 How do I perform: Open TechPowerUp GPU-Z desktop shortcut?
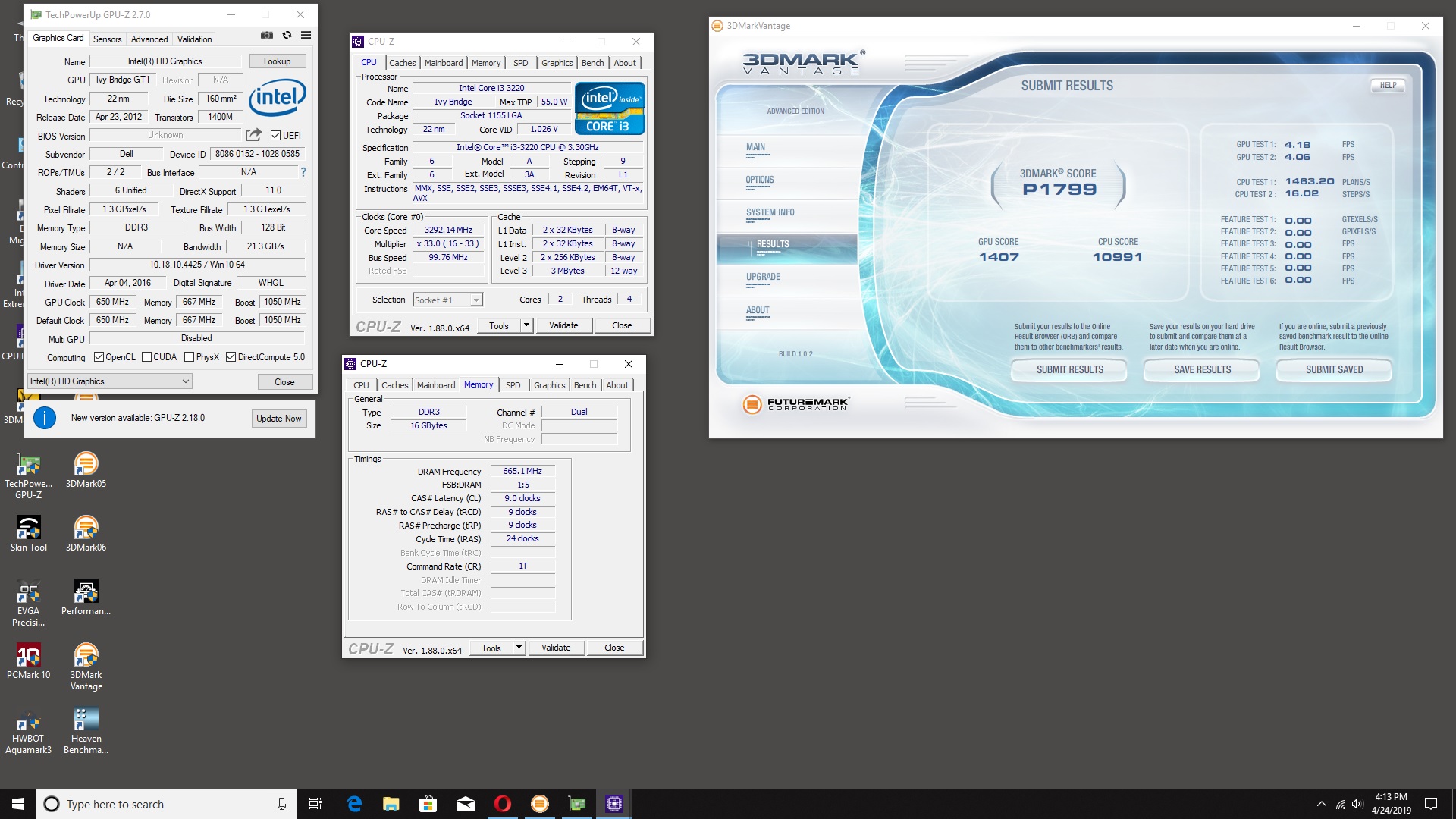click(x=28, y=476)
